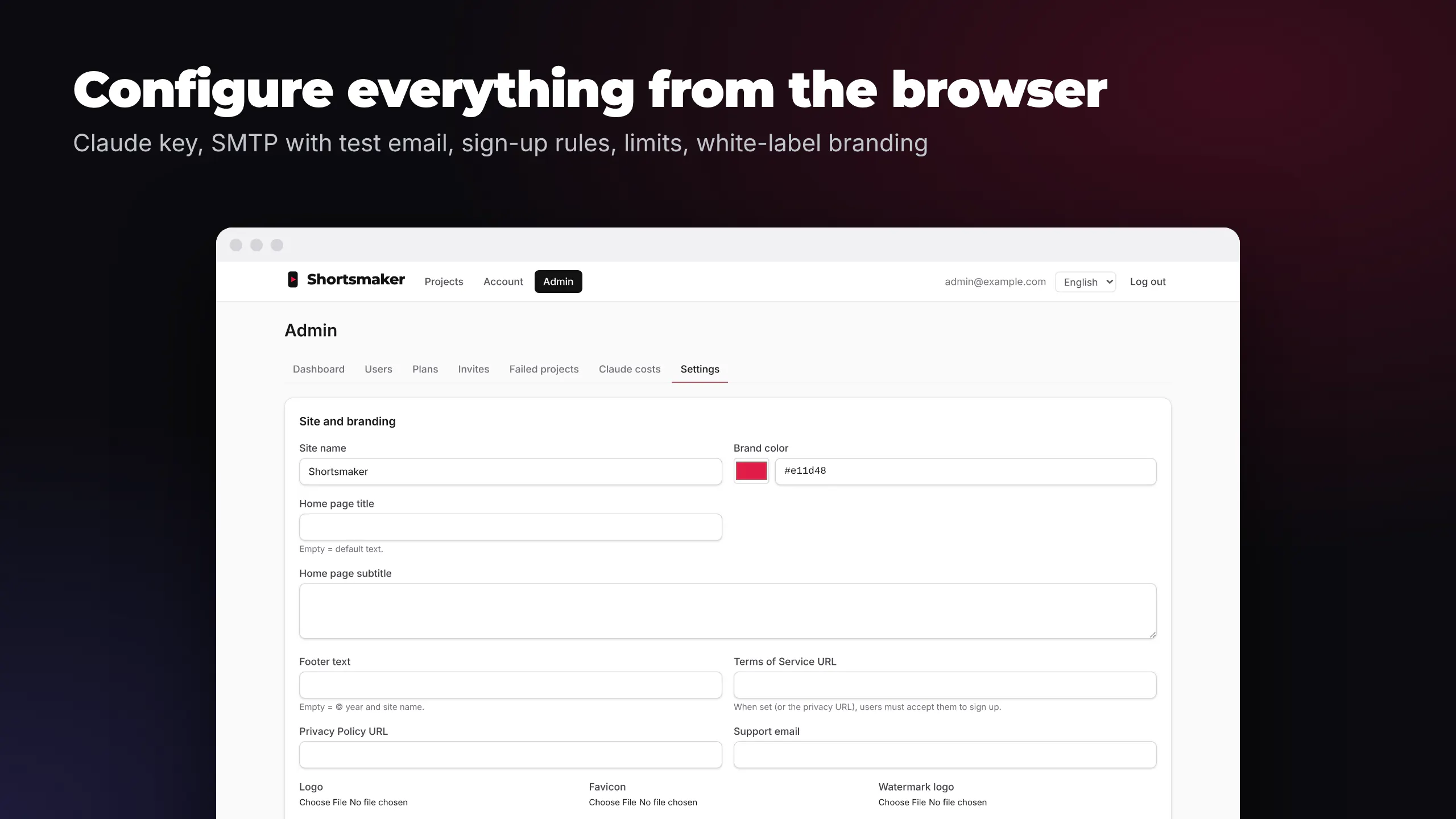
Task: Switch to the Dashboard tab
Action: click(x=318, y=369)
